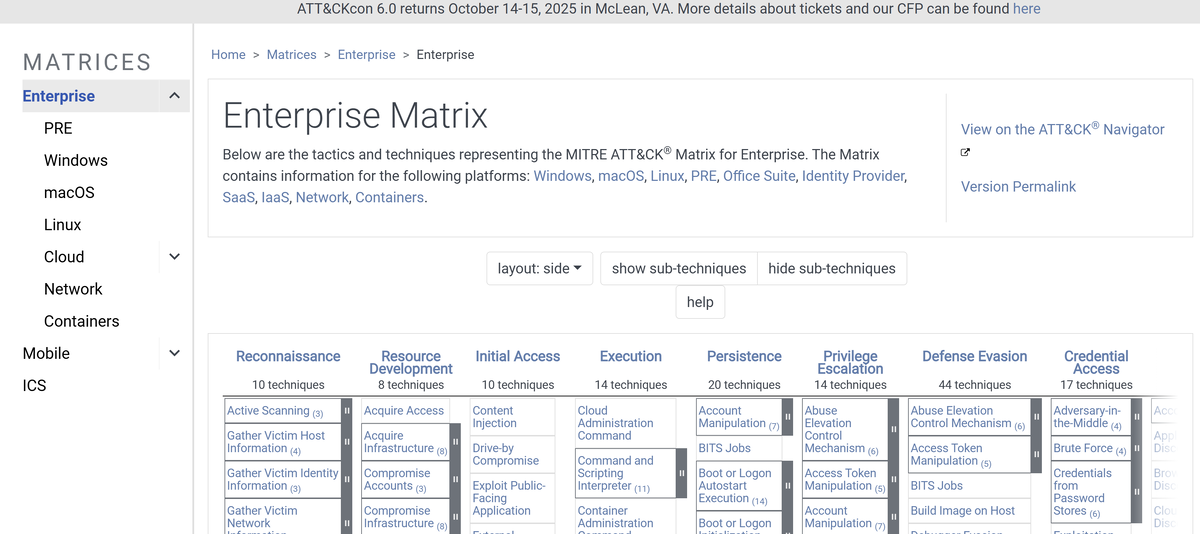Open the Initial Access tactic header
Viewport: 1200px width, 534px height.
518,356
